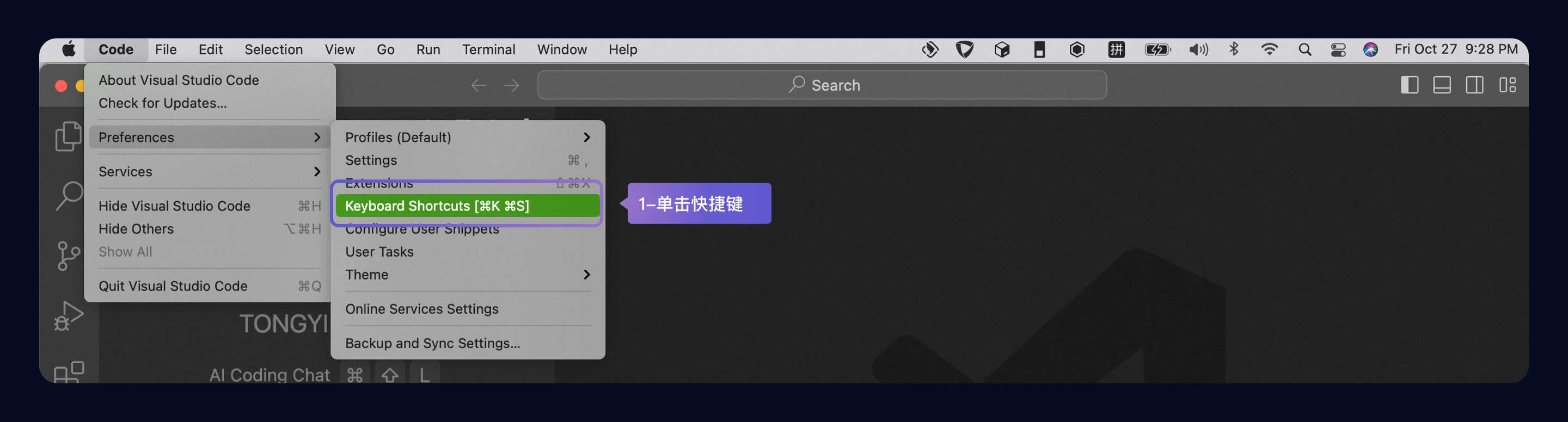Click the grid hash icon in menu bar

(x=1116, y=50)
